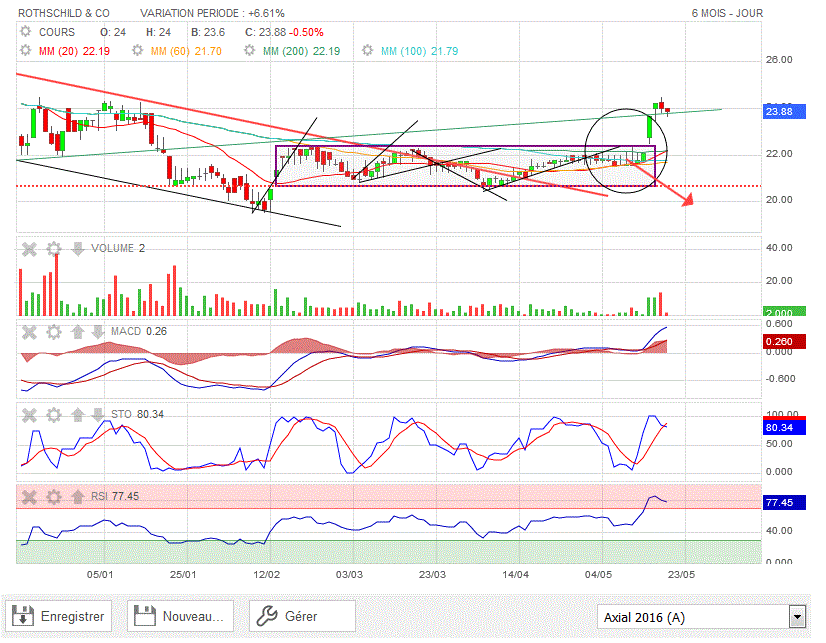Open the Gérer management button

[x=302, y=617]
